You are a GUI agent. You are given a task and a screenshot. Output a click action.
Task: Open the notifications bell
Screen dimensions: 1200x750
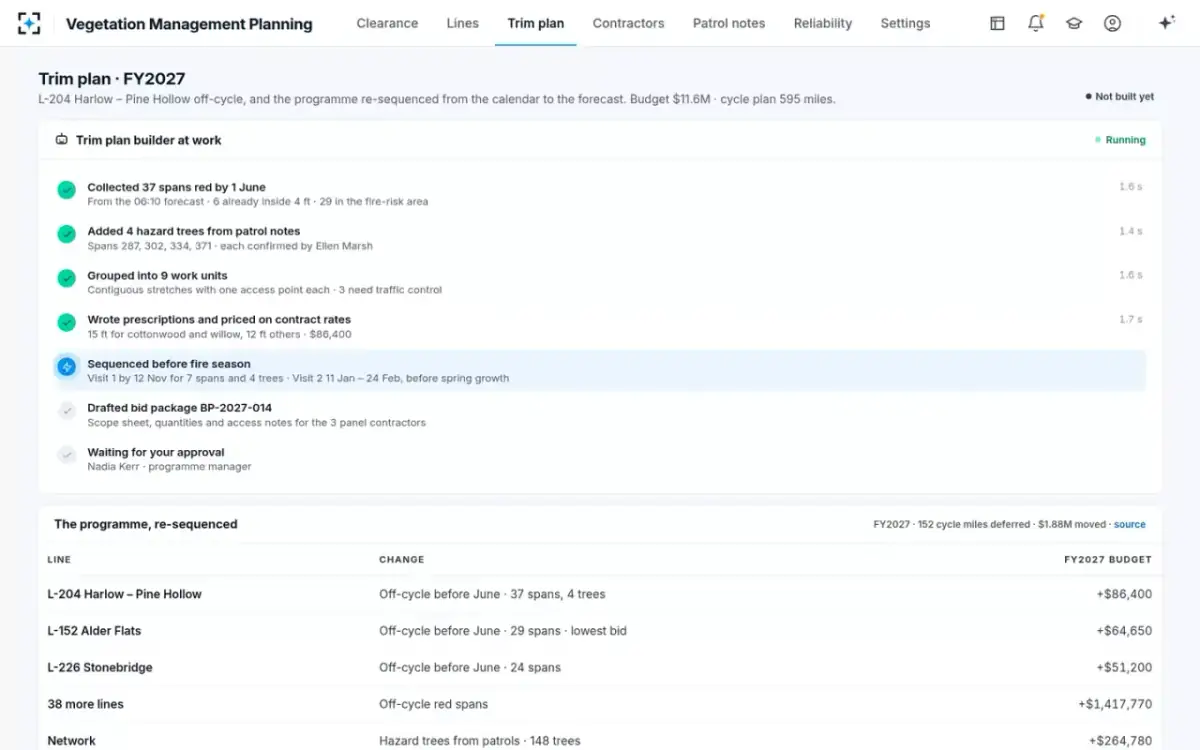1036,23
